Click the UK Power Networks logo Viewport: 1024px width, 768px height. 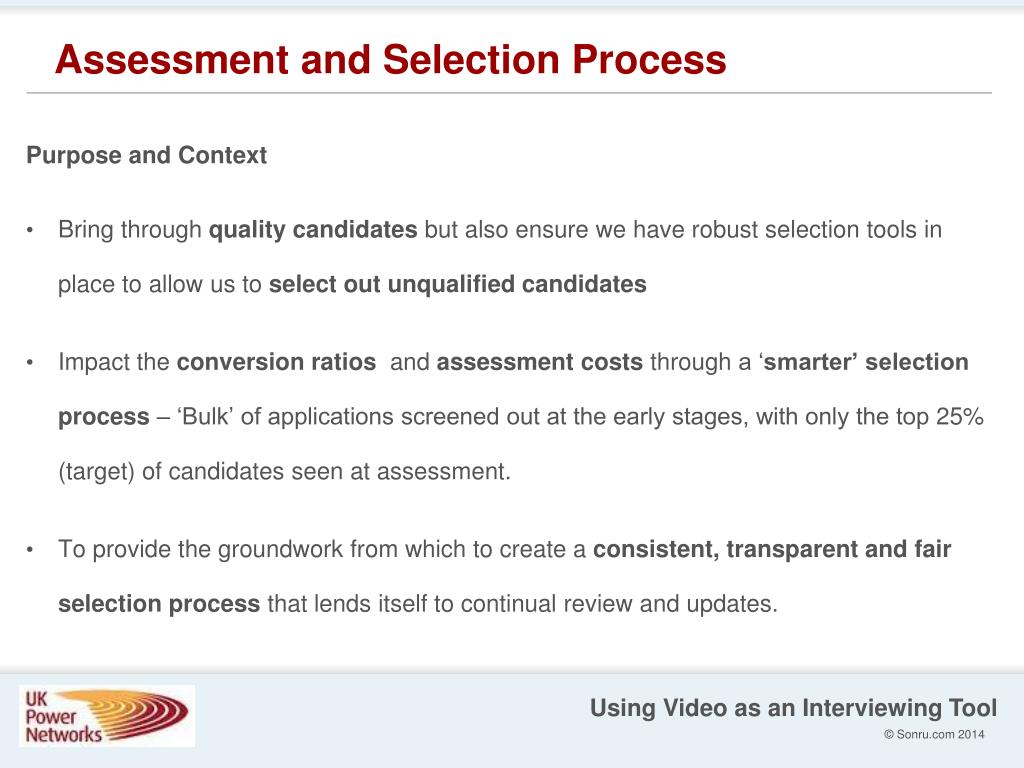tap(107, 716)
